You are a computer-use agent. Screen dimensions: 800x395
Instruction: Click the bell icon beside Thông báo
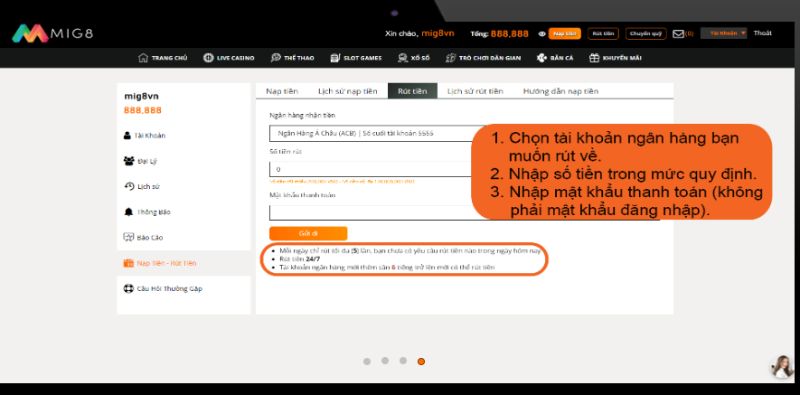[x=128, y=212]
